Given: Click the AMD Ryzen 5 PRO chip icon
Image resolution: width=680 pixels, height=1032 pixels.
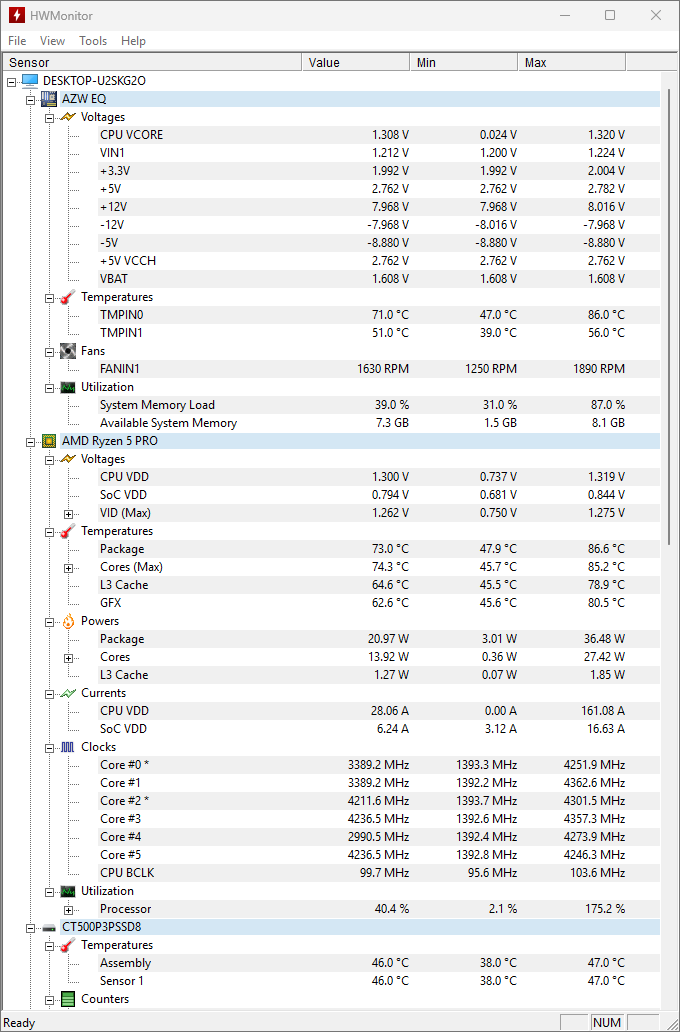Looking at the screenshot, I should [x=49, y=441].
